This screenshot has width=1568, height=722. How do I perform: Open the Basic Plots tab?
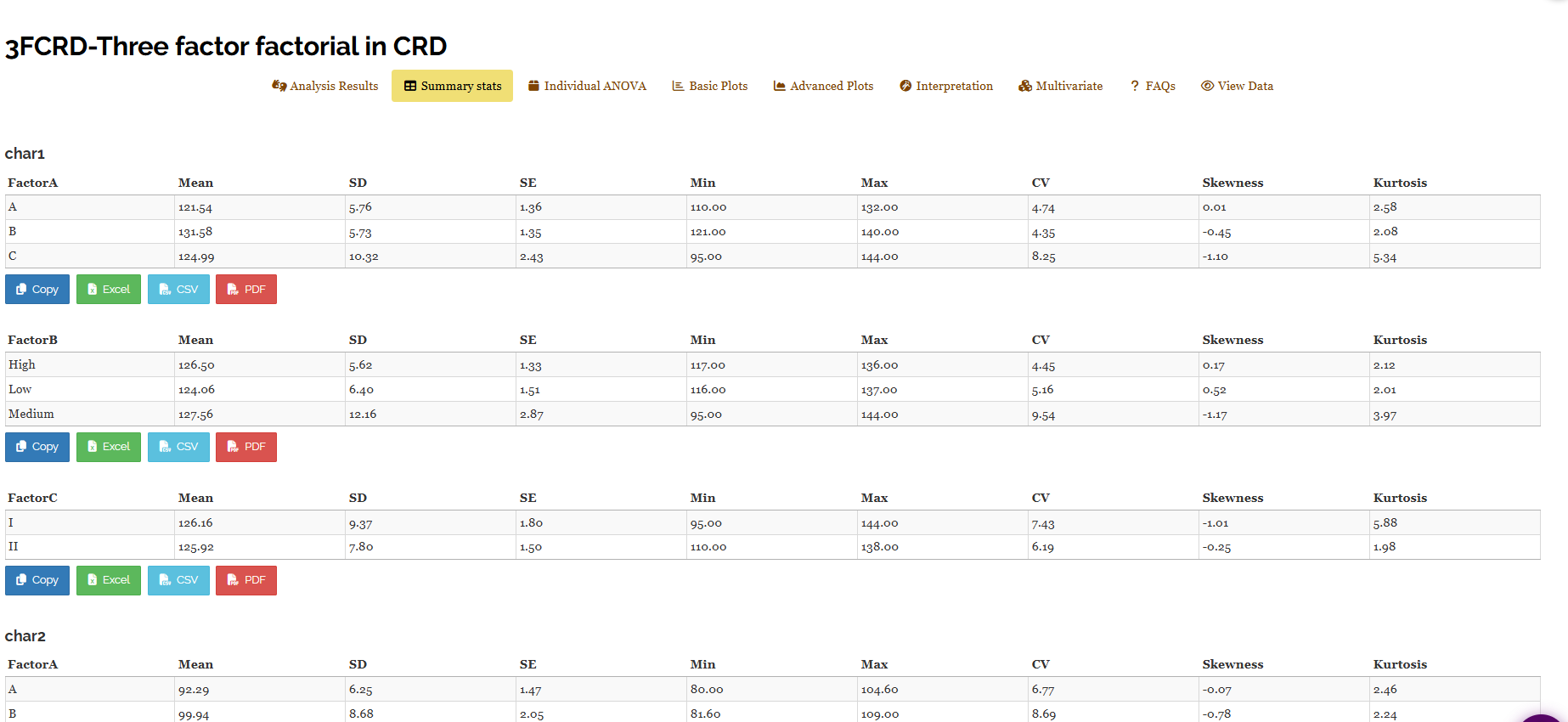point(710,86)
